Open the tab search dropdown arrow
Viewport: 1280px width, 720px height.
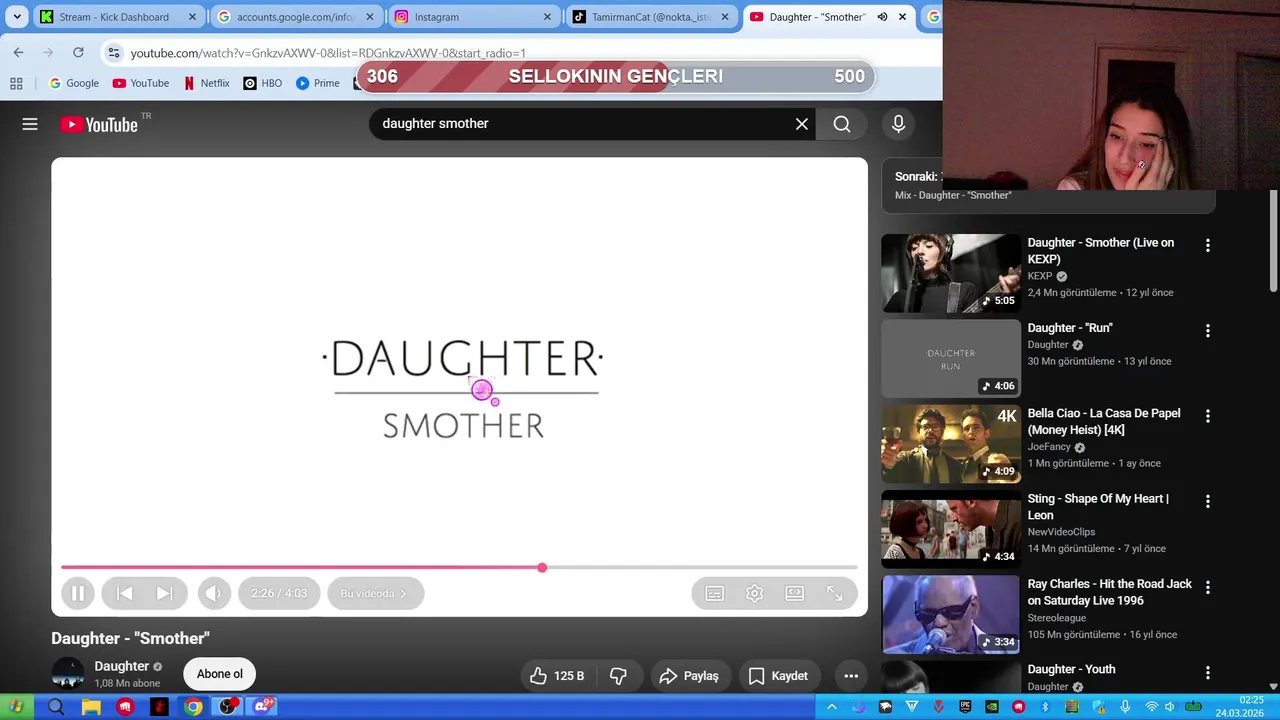pos(17,17)
